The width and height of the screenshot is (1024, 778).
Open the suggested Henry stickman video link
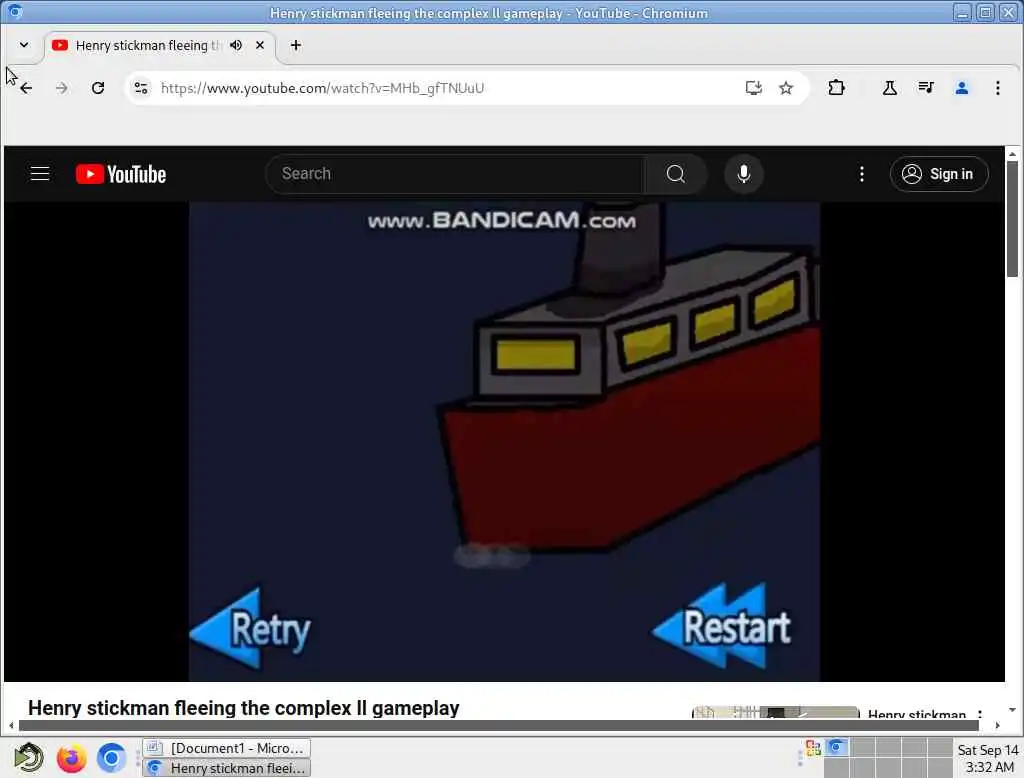click(916, 715)
